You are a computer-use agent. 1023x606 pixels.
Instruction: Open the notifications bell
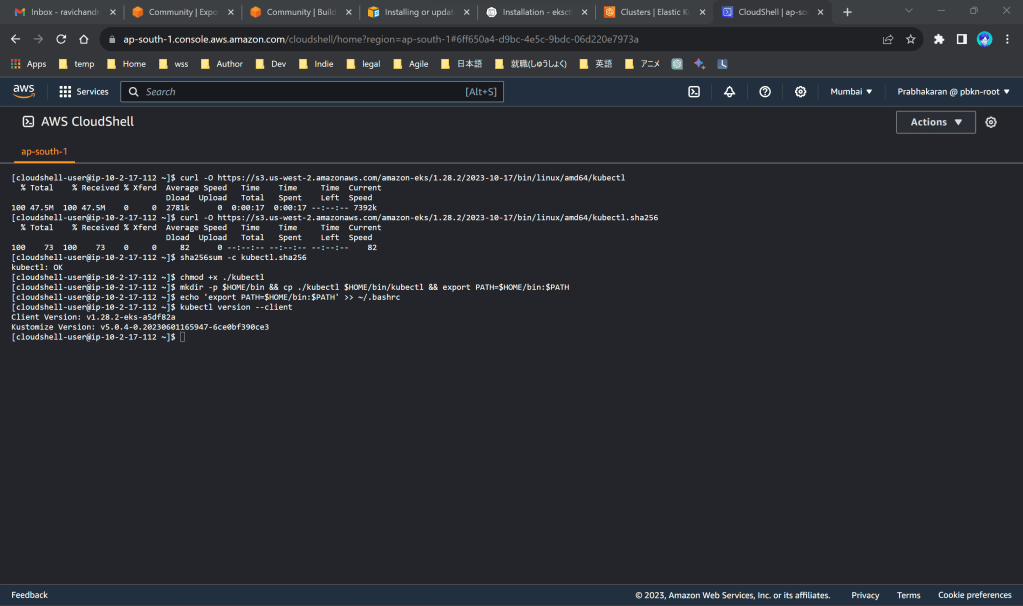pos(729,92)
